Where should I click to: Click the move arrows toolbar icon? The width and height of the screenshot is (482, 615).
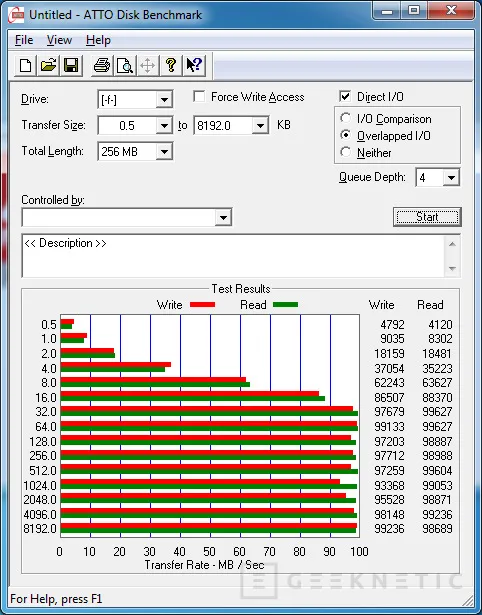(x=147, y=65)
